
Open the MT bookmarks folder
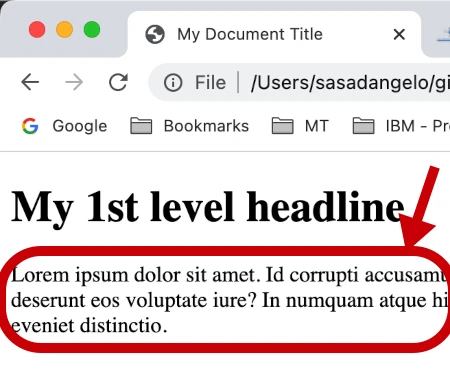(300, 126)
